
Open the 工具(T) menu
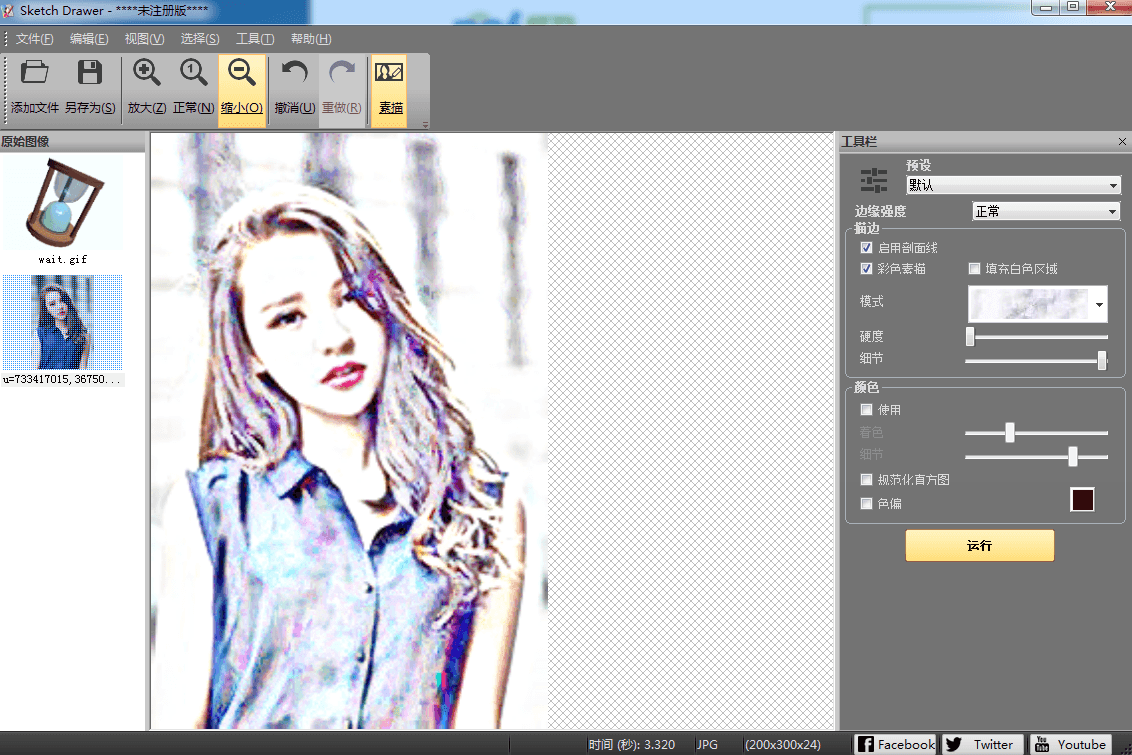click(255, 39)
